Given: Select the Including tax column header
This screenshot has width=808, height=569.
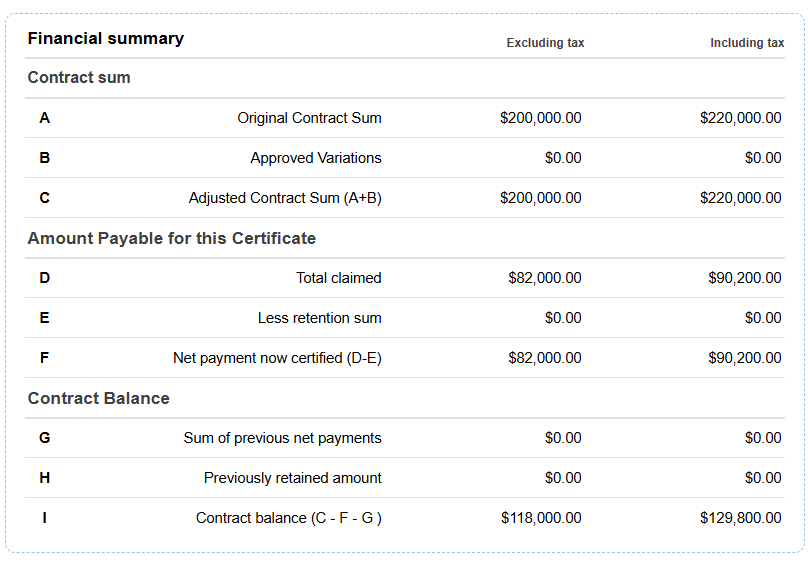Looking at the screenshot, I should coord(747,43).
